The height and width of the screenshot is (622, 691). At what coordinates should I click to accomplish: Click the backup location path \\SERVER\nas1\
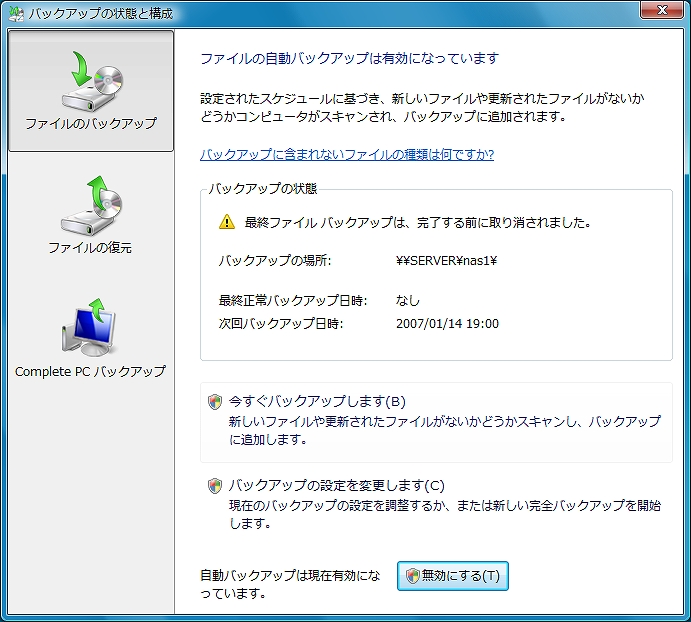coord(447,261)
